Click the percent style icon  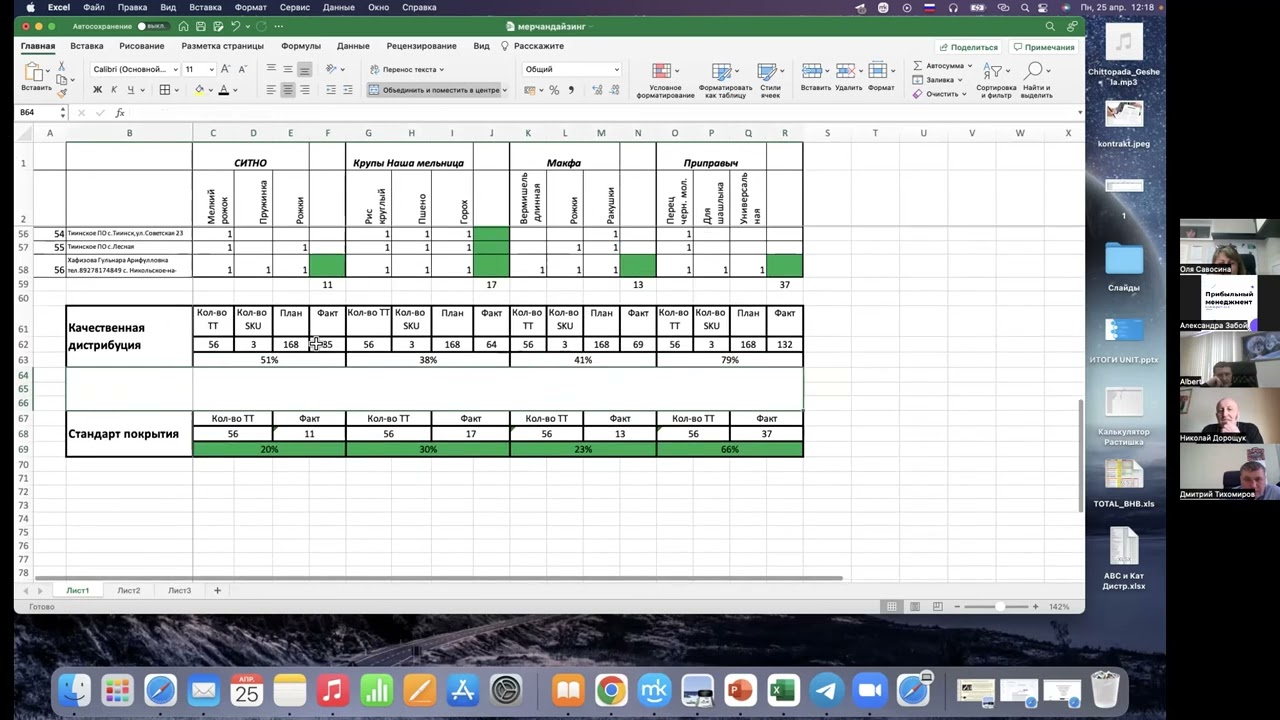(x=554, y=90)
